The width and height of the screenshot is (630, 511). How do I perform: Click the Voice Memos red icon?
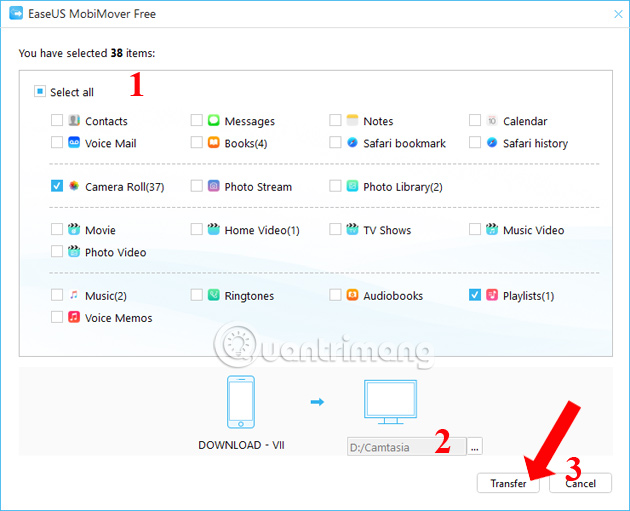click(74, 317)
